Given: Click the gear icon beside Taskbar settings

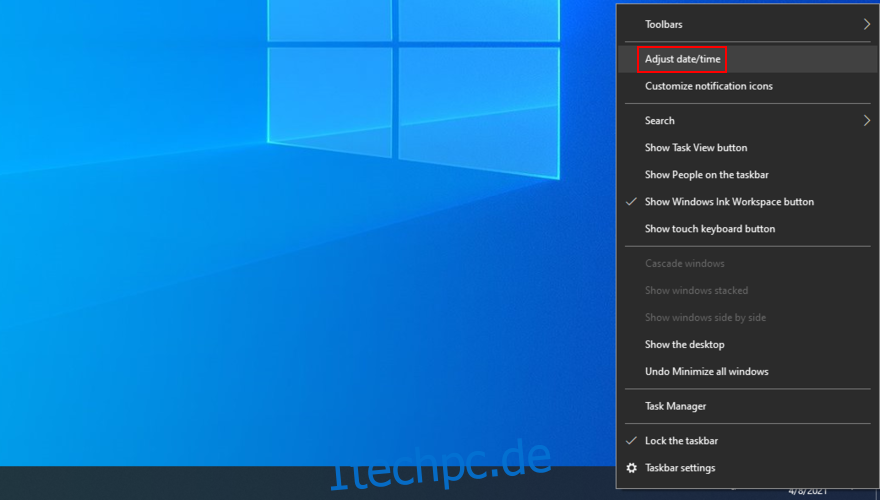Looking at the screenshot, I should click(631, 467).
